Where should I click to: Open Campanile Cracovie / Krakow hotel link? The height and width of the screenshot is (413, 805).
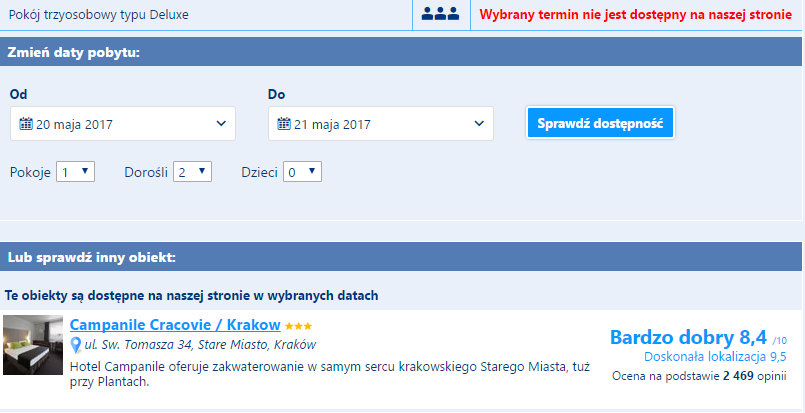pyautogui.click(x=175, y=325)
